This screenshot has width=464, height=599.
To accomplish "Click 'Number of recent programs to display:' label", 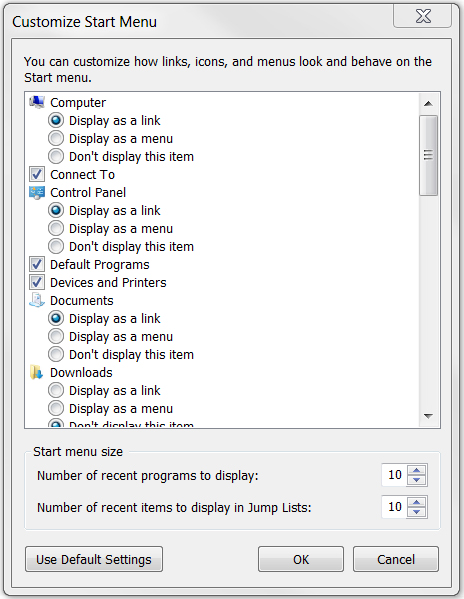I will point(148,476).
